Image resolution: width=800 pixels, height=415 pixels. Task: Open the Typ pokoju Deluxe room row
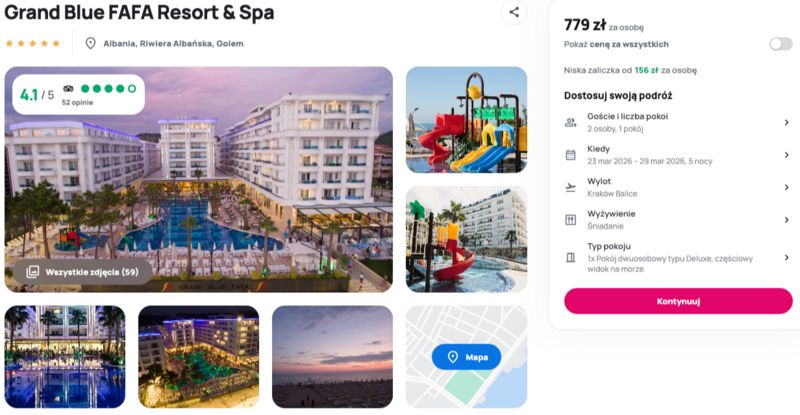pyautogui.click(x=678, y=257)
